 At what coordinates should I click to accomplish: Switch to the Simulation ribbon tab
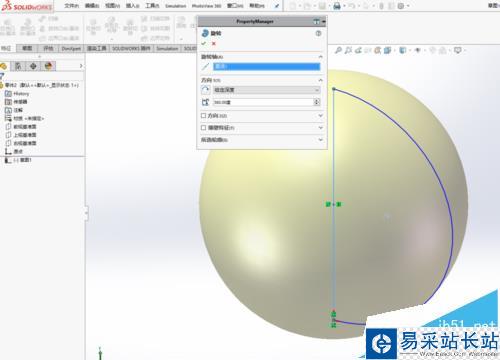pos(167,49)
